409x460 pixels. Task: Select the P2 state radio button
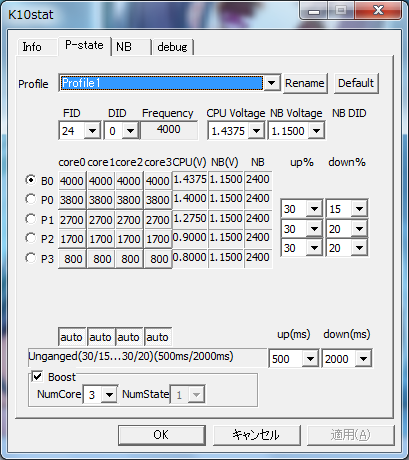31,238
